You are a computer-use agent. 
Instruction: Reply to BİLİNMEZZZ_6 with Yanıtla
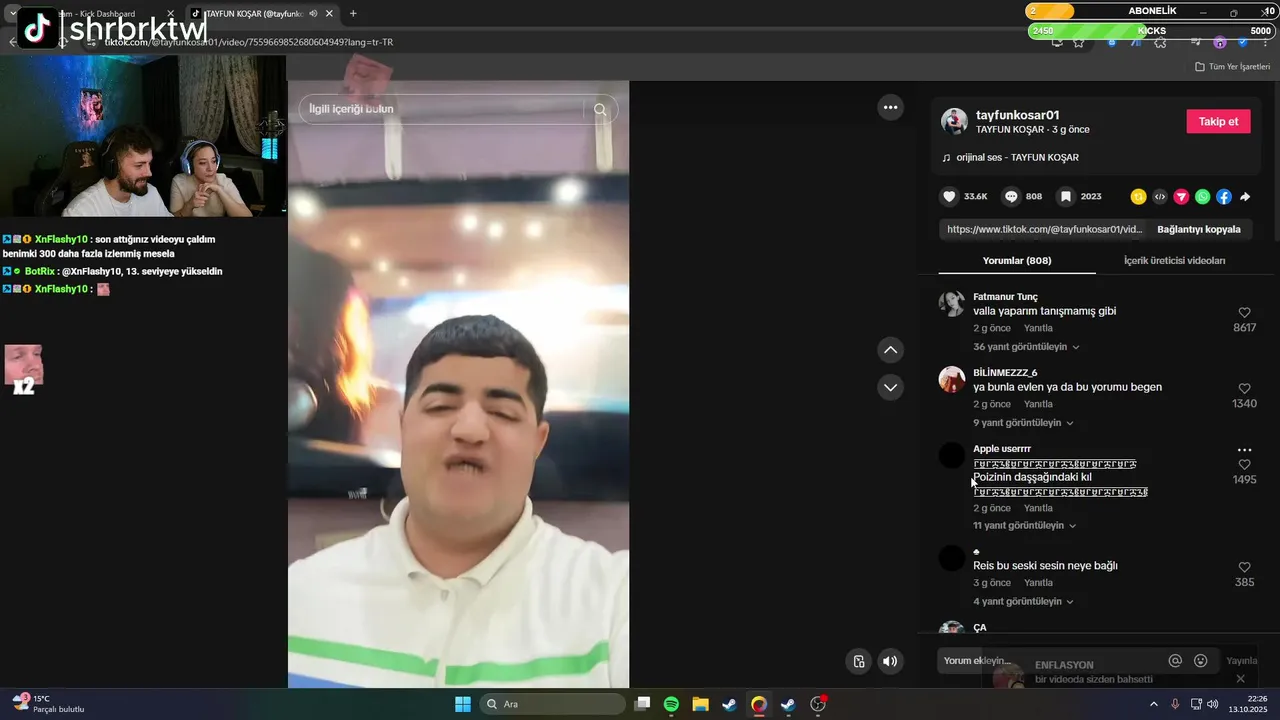tap(1038, 404)
